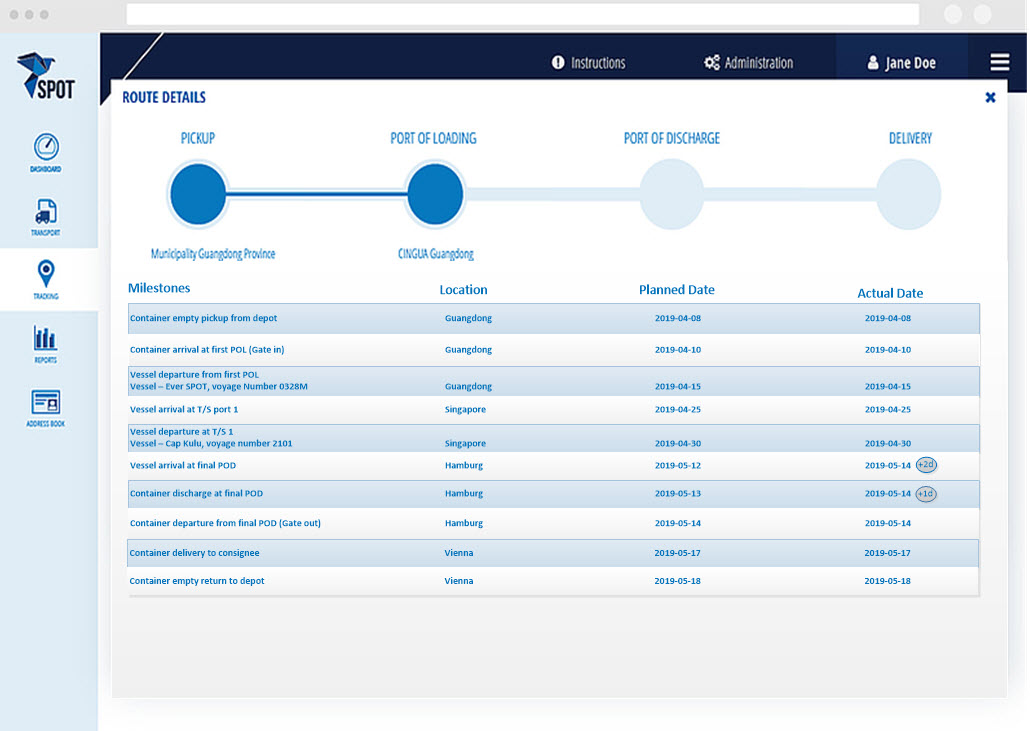The image size is (1030, 731).
Task: Select the Delivery stage circle
Action: pos(908,194)
